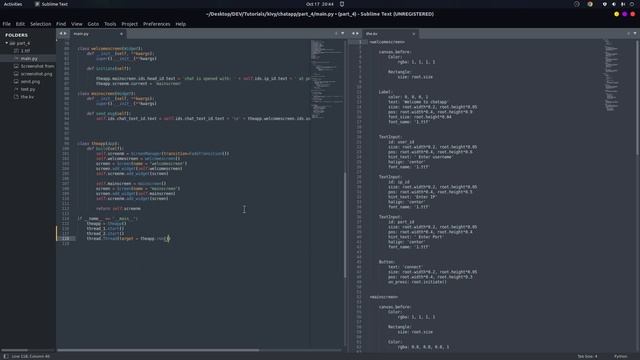Click the left pane vertical scrollbar
Image resolution: width=640 pixels, height=360 pixels.
point(345,224)
